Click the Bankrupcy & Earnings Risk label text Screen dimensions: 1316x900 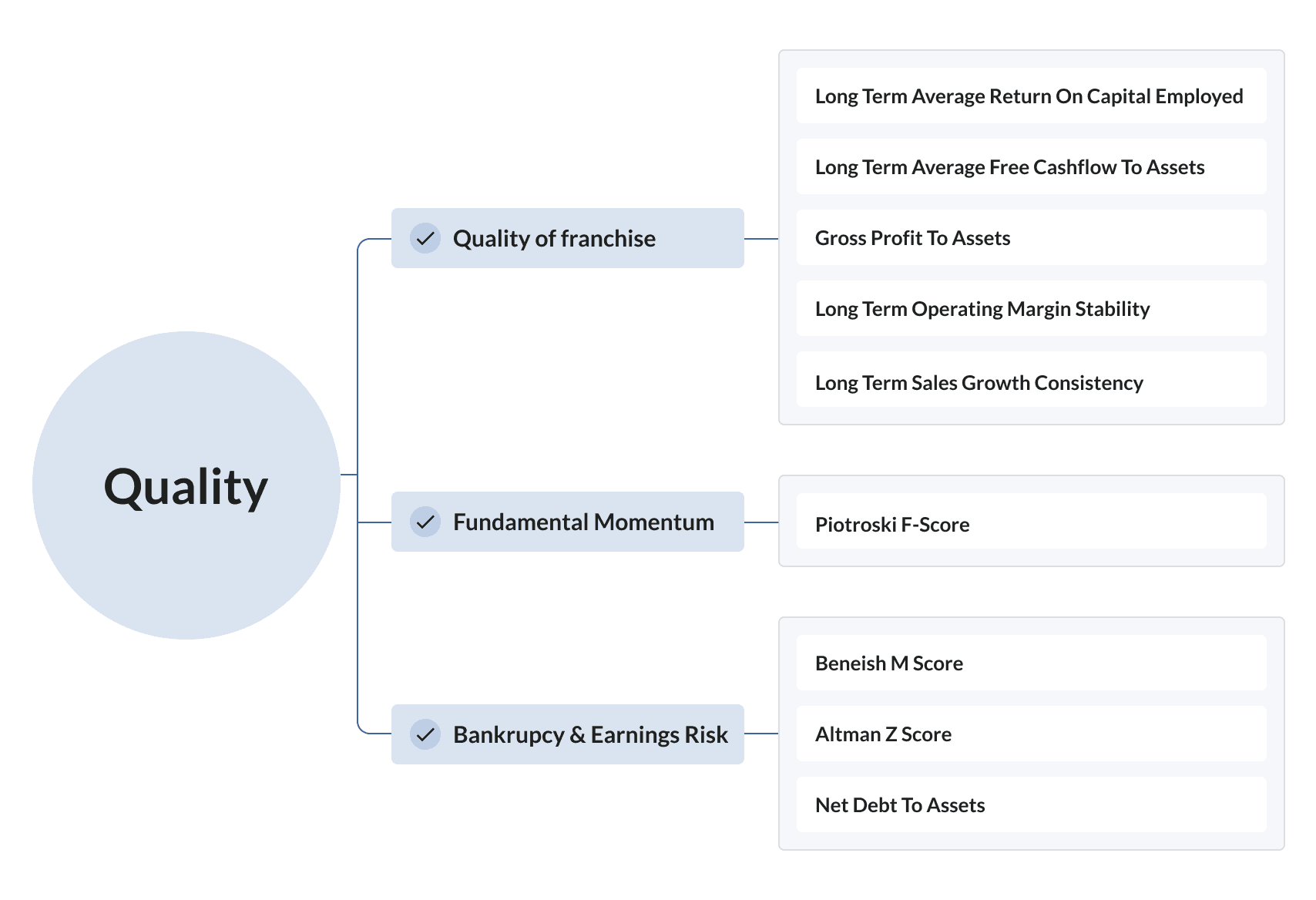(x=590, y=735)
